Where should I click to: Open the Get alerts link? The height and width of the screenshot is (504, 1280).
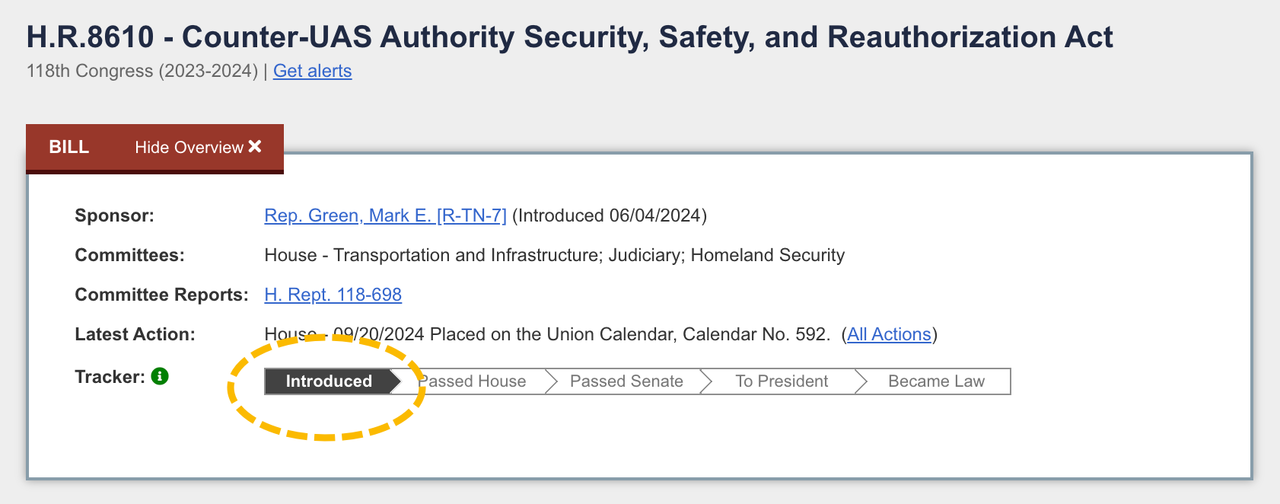[312, 71]
